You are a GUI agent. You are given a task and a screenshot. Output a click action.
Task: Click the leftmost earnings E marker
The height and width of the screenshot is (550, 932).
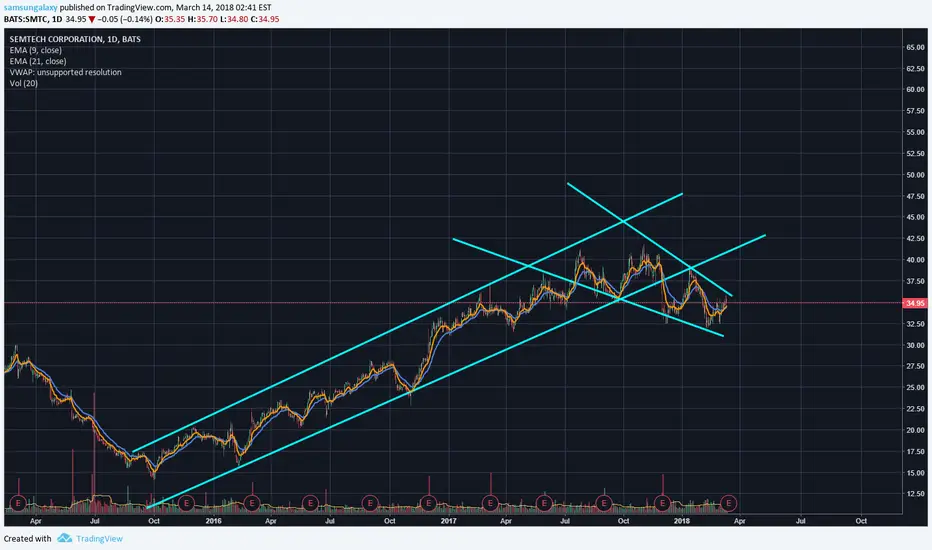(18, 504)
